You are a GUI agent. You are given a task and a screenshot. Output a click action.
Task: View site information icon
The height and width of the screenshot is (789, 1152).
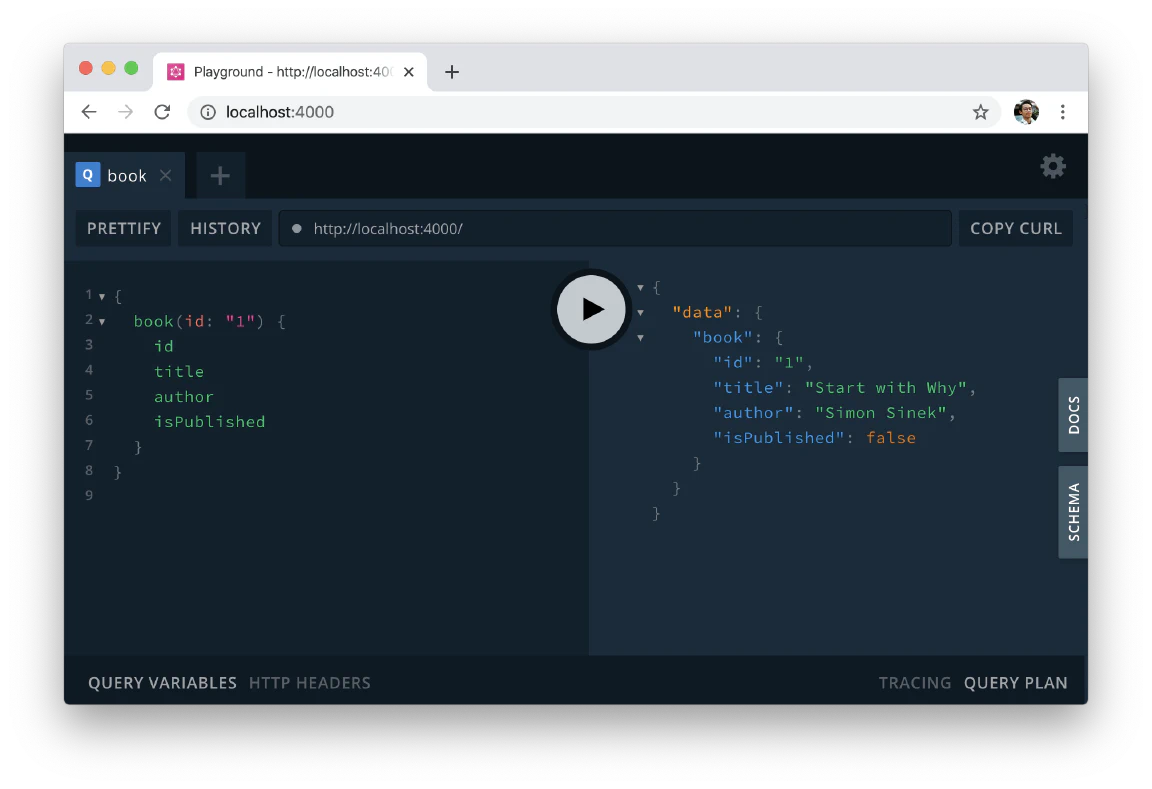(x=208, y=112)
